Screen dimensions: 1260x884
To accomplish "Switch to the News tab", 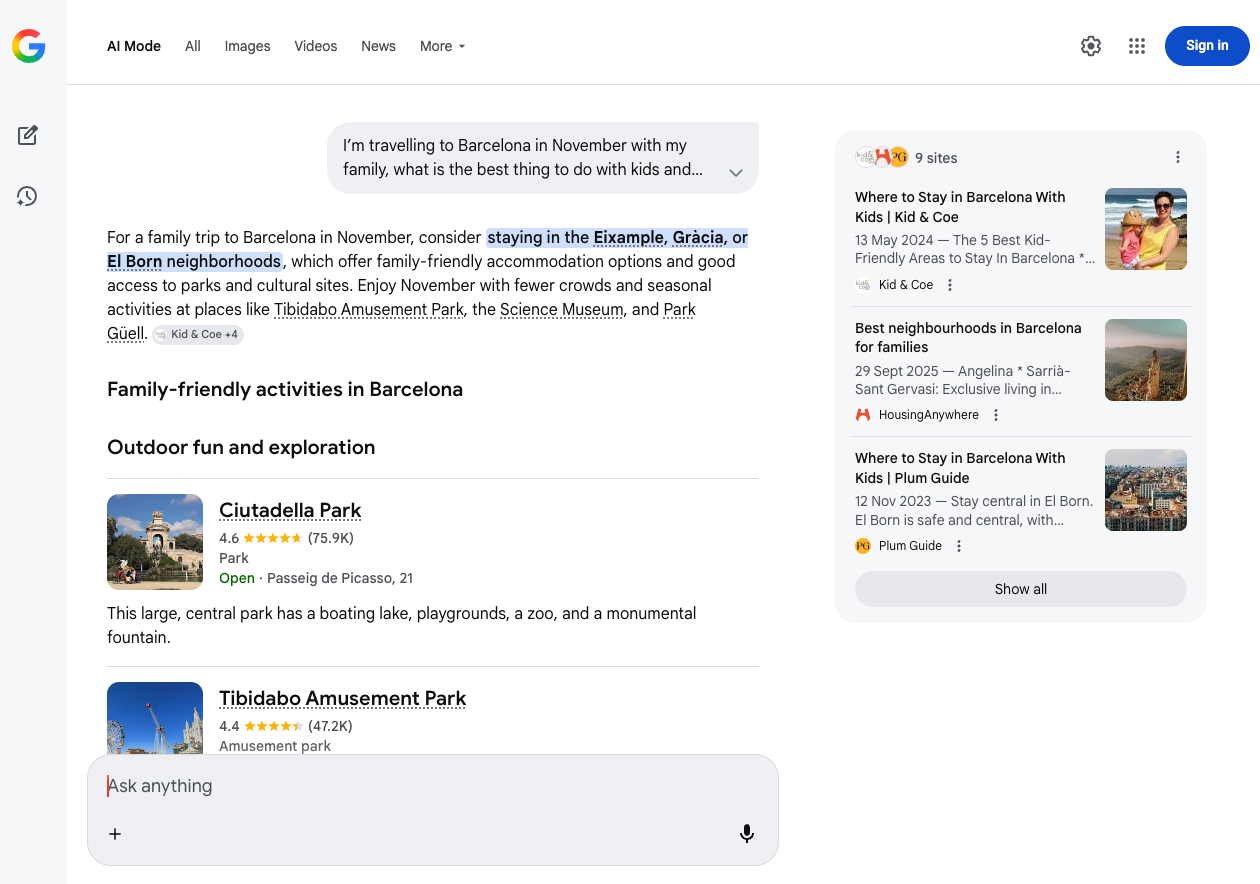I will tap(378, 46).
